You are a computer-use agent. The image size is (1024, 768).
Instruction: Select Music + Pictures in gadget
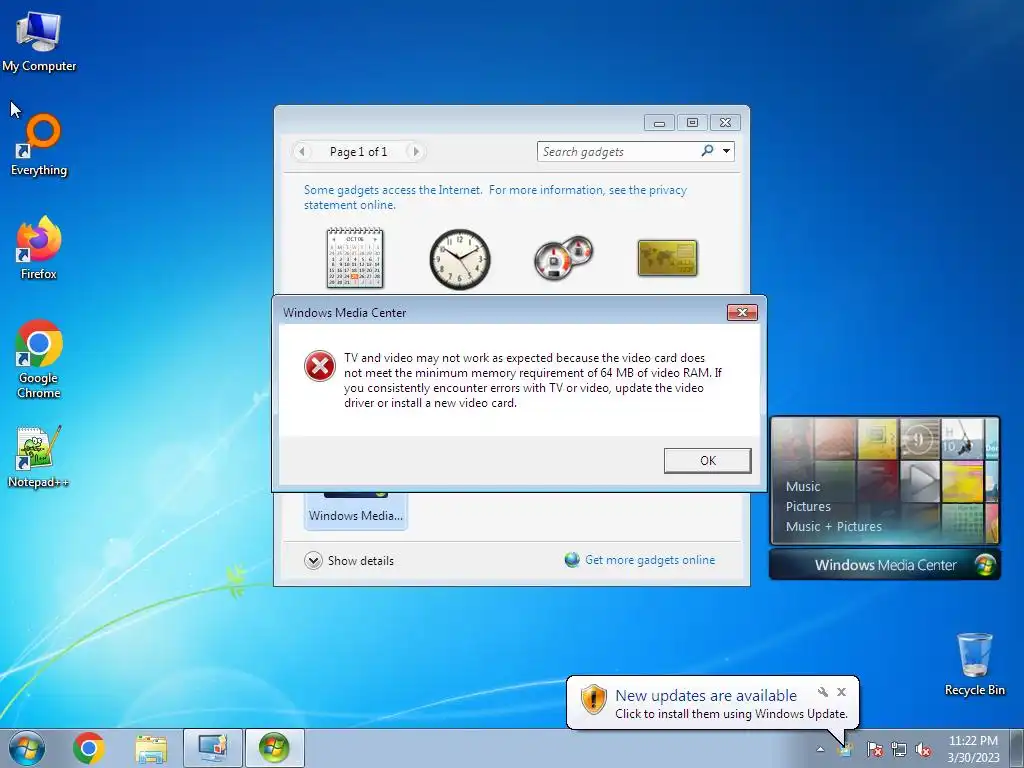(833, 526)
